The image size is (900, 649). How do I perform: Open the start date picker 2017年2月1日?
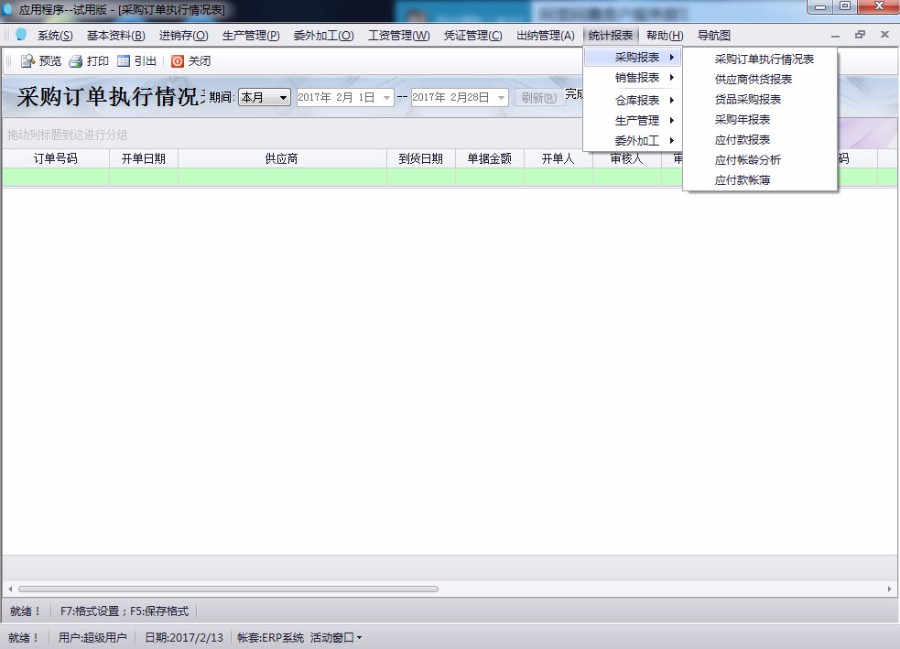coord(345,98)
